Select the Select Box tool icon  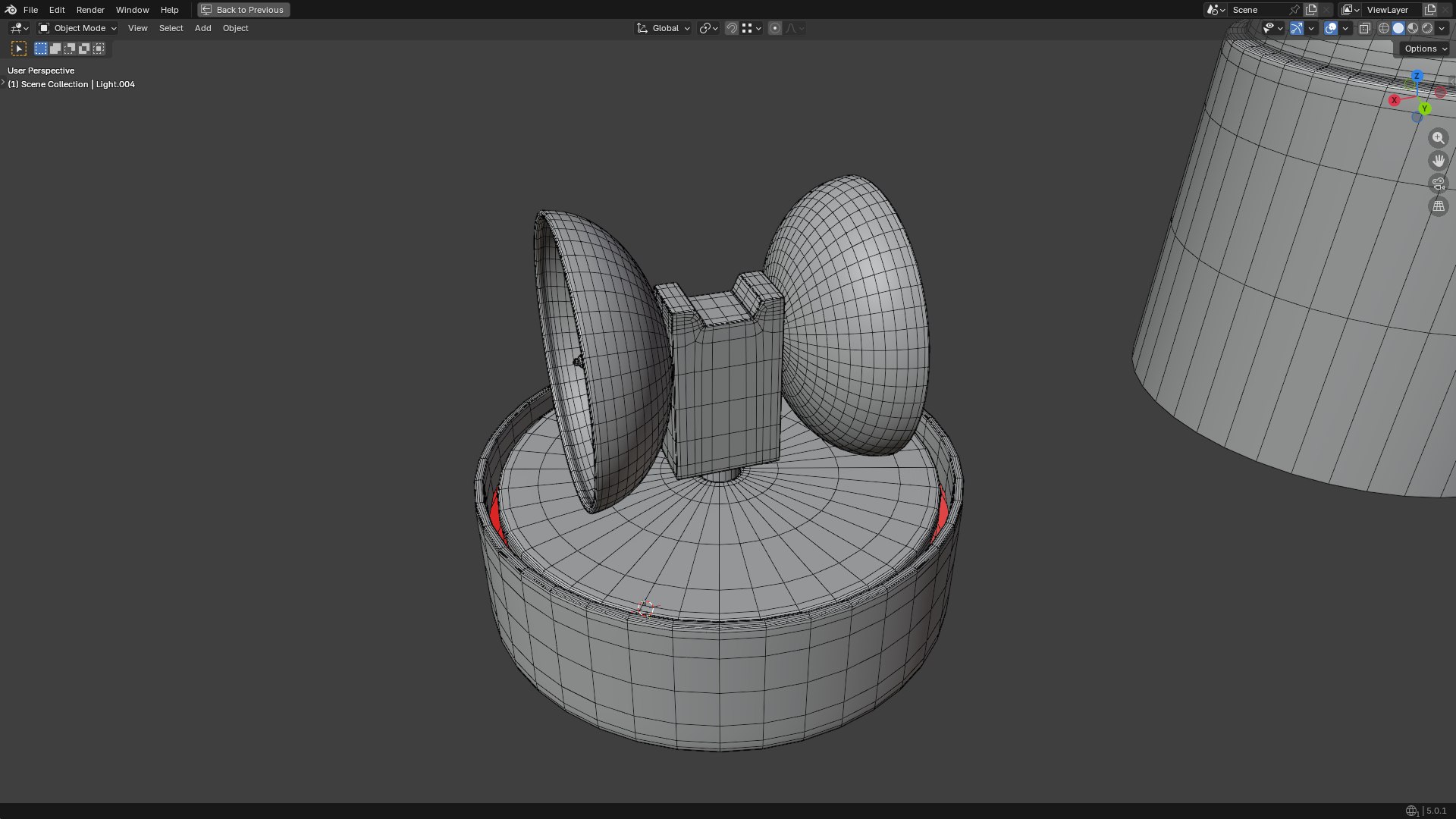[19, 49]
